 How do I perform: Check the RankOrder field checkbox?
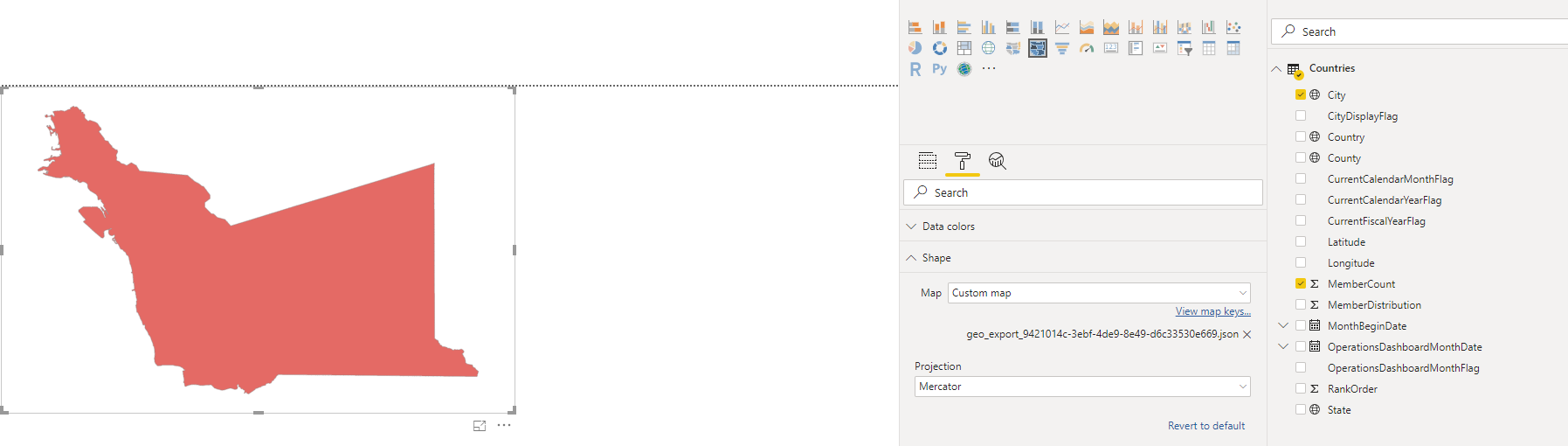pyautogui.click(x=1300, y=388)
